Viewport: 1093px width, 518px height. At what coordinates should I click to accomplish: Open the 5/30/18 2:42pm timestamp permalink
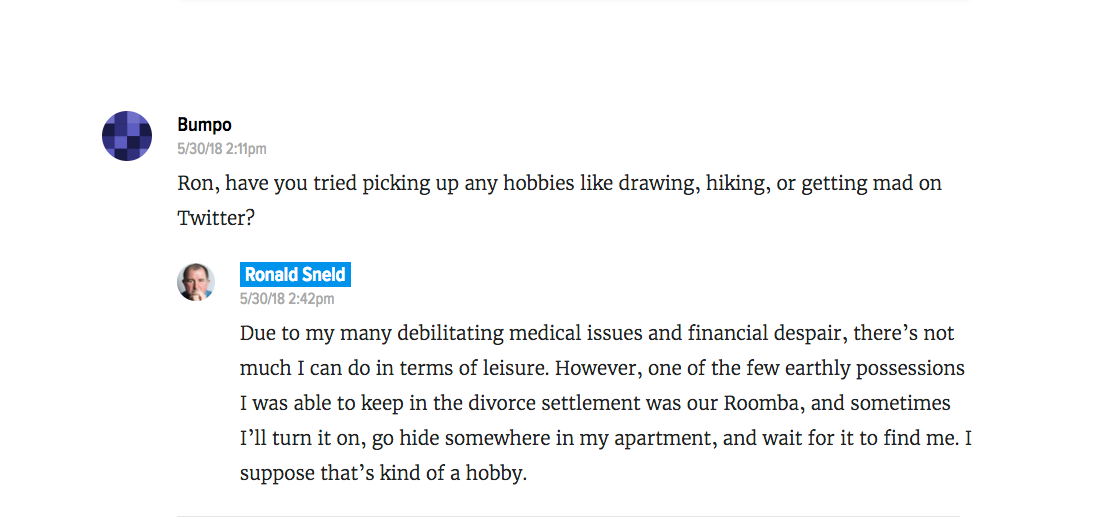pyautogui.click(x=286, y=299)
